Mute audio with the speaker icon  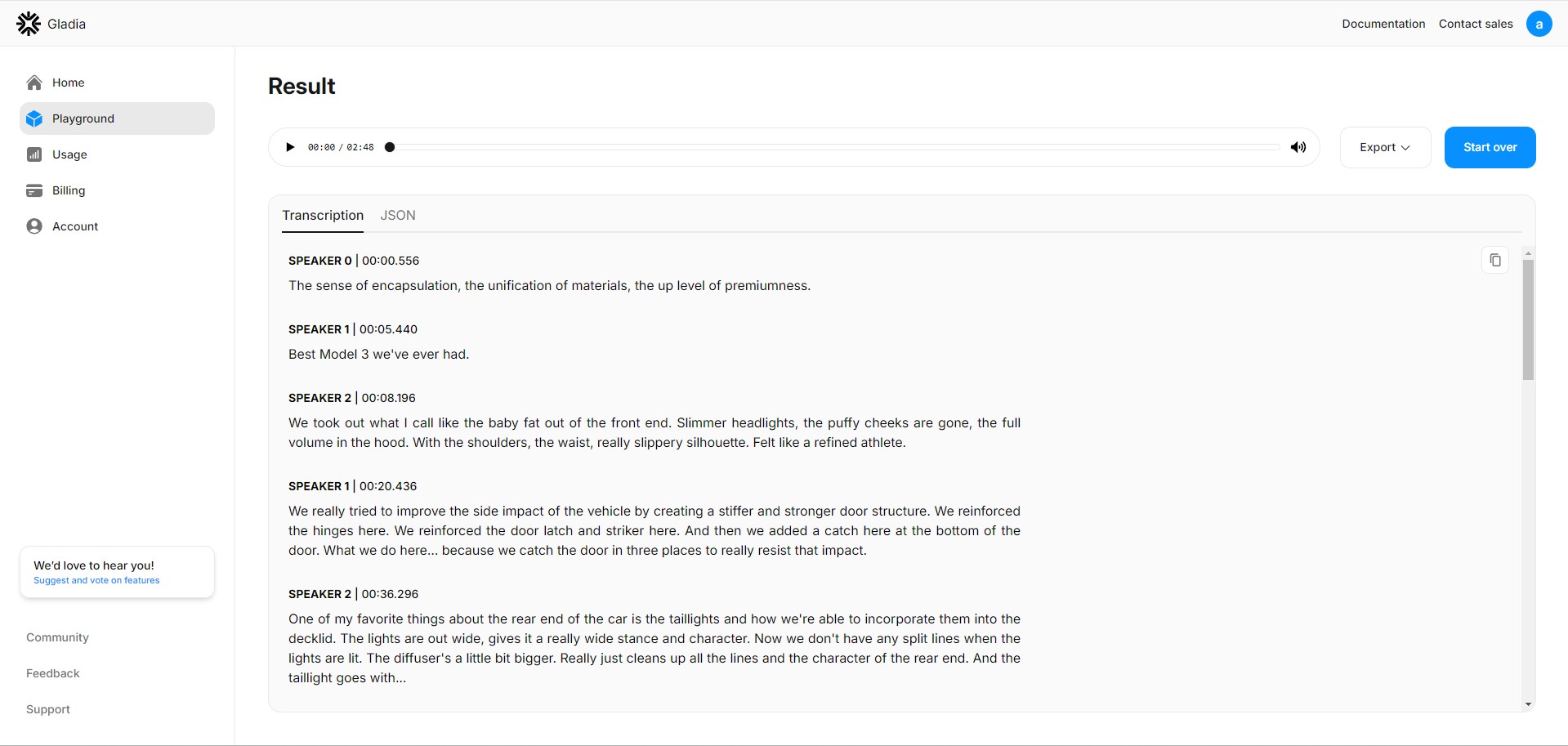click(x=1298, y=147)
